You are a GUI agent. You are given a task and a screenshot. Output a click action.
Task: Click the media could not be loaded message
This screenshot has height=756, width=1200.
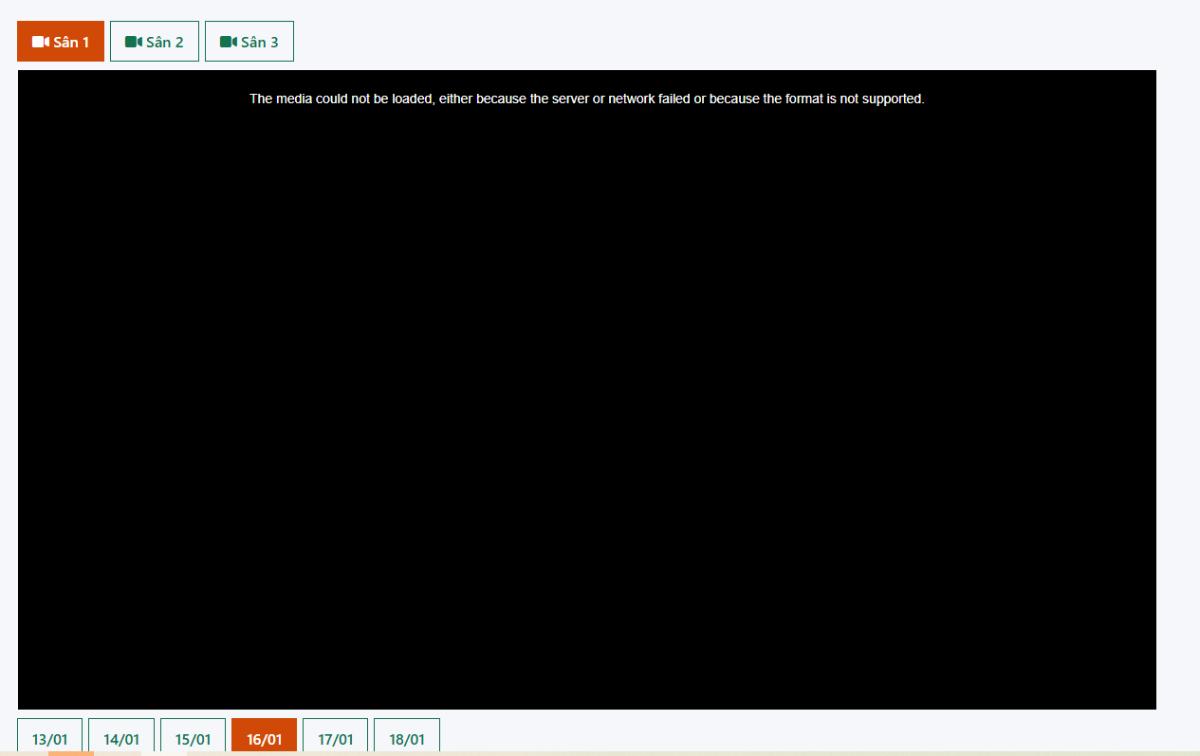pos(587,99)
